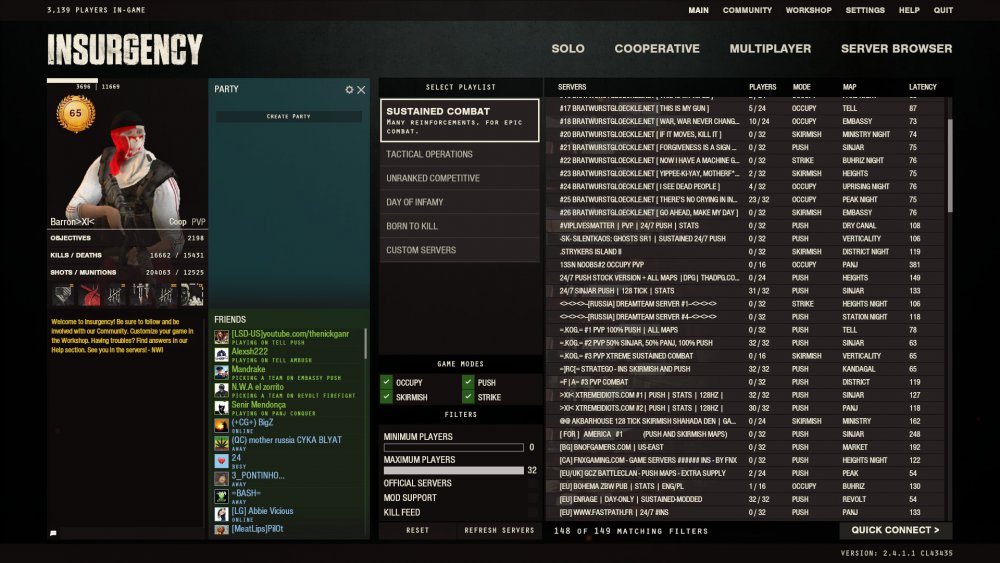Click Refresh Servers button
The image size is (1000, 563).
click(499, 530)
